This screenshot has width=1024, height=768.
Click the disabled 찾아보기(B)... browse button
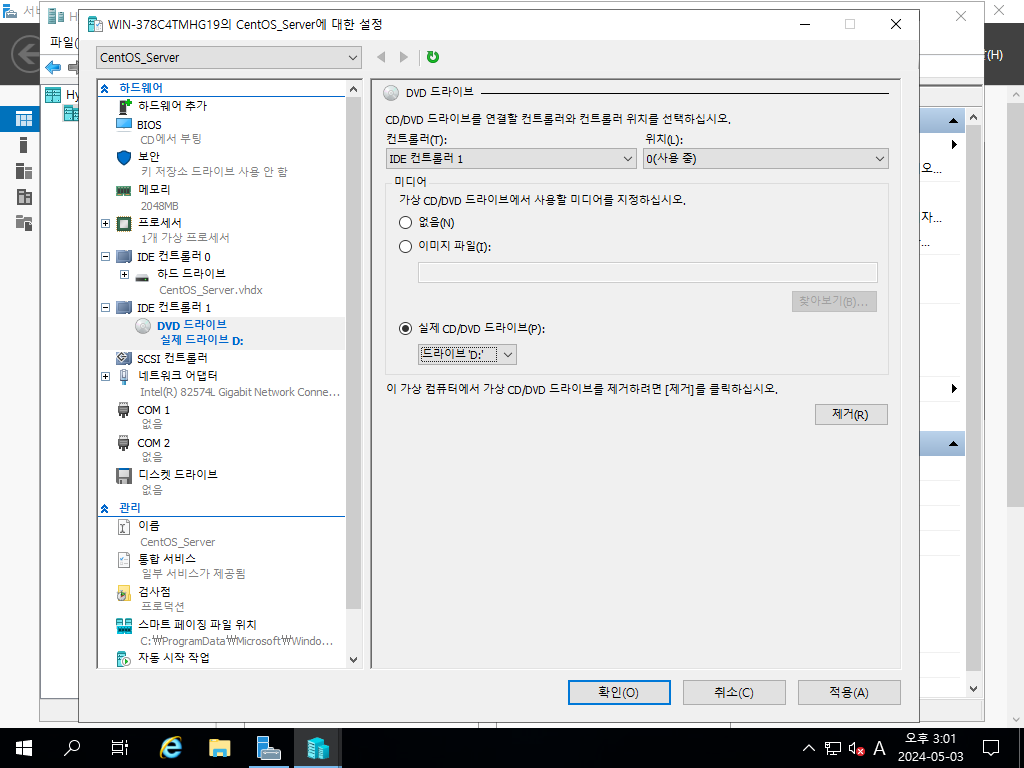(x=834, y=302)
